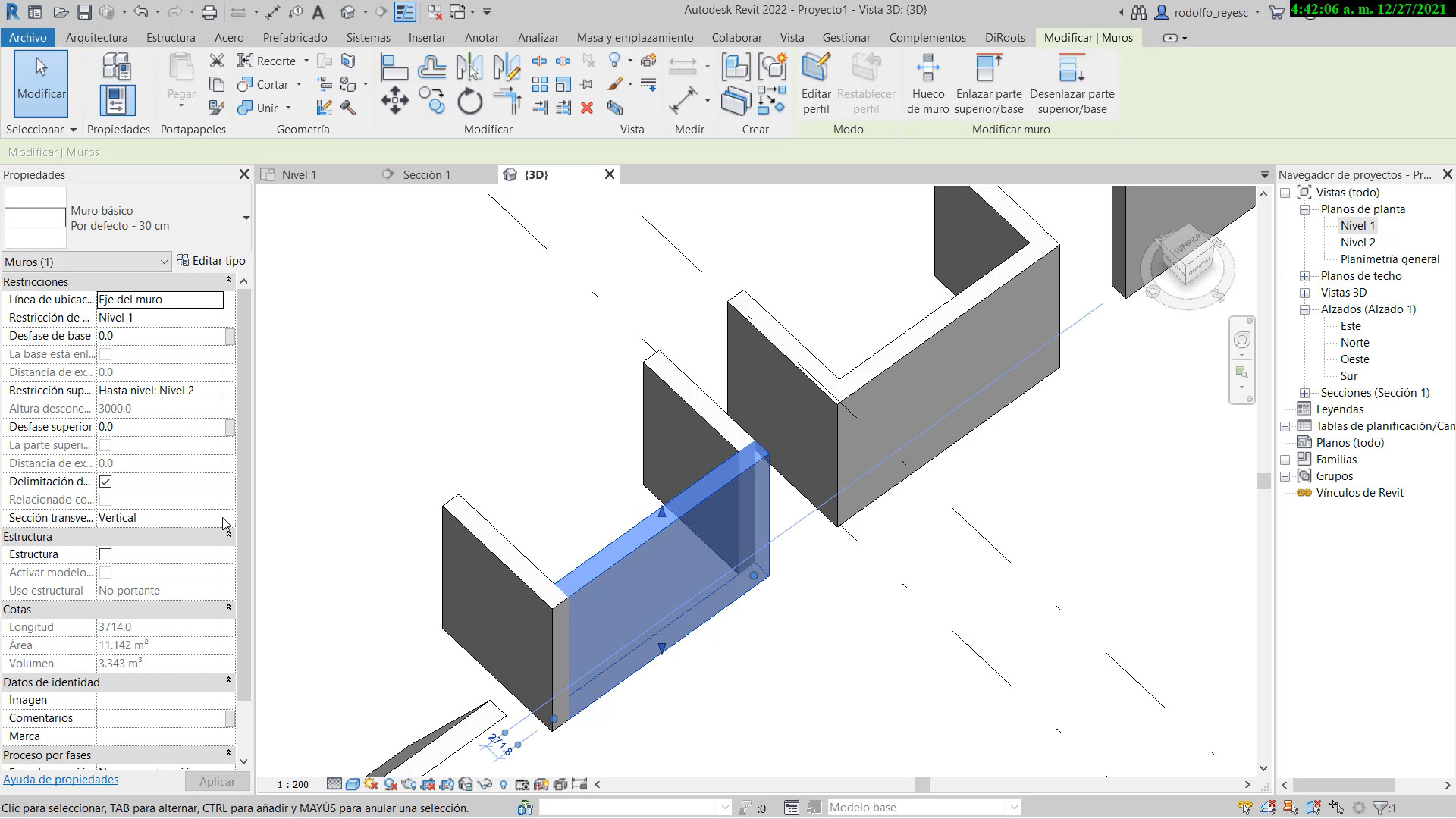Click the Print icon in quick access
The width and height of the screenshot is (1456, 819).
point(209,11)
